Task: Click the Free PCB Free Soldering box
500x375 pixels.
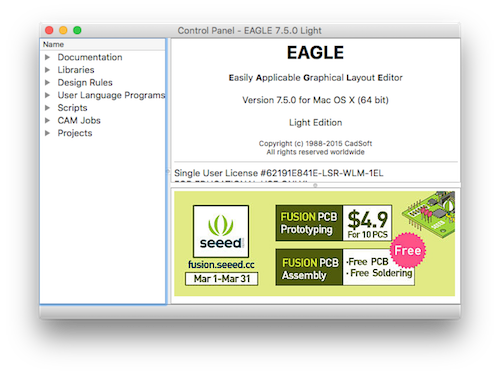Action: 379,268
